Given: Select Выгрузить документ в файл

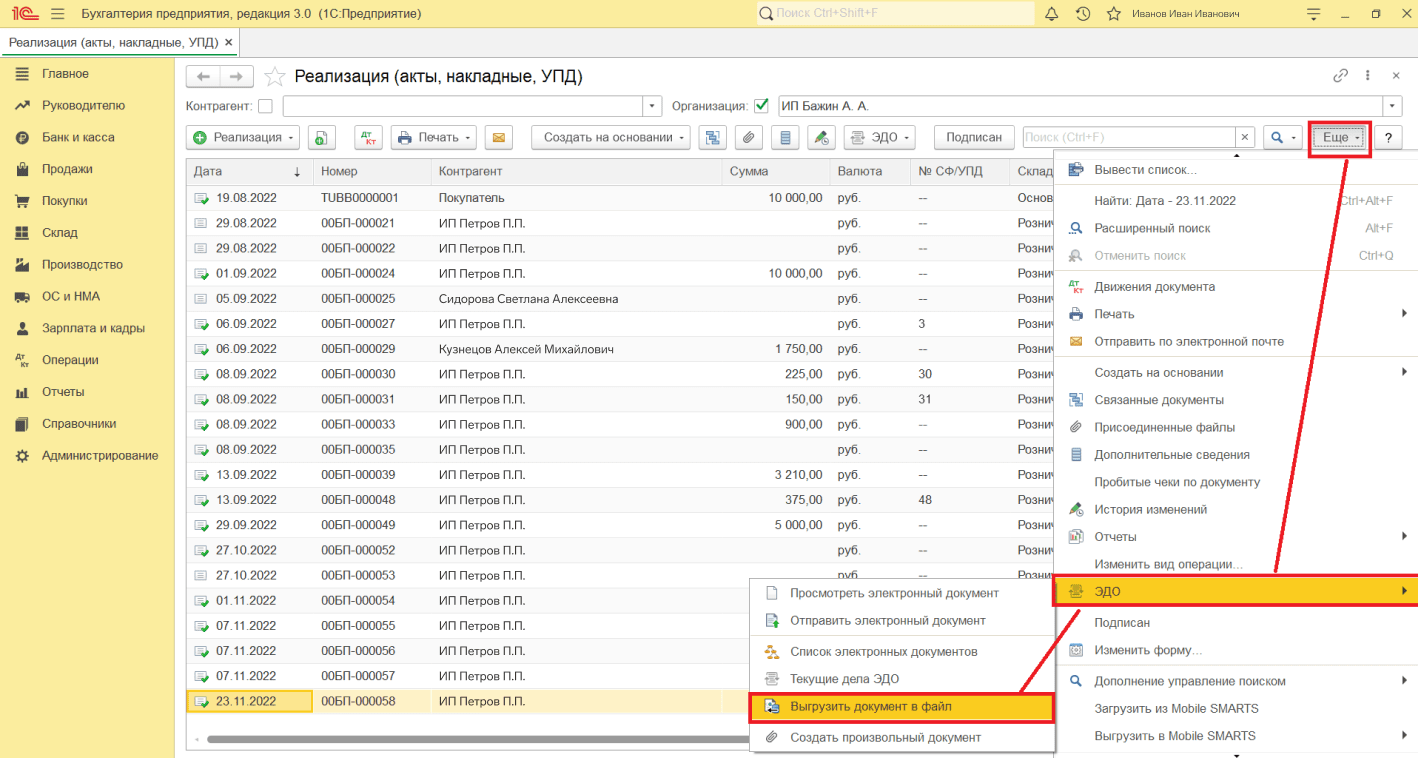Looking at the screenshot, I should tap(870, 706).
